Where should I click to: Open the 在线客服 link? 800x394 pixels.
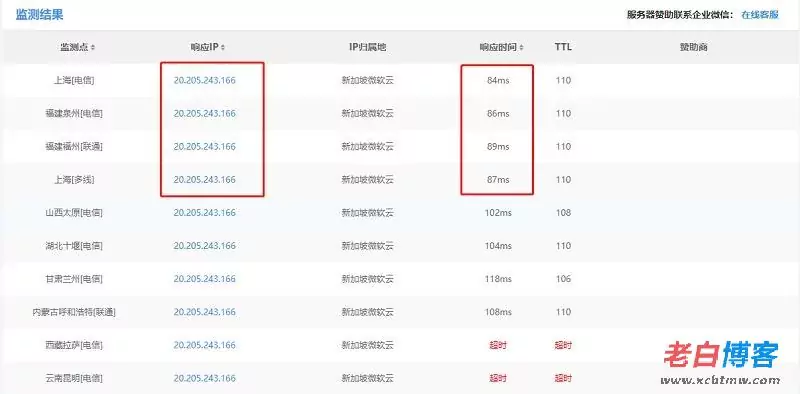pos(760,15)
